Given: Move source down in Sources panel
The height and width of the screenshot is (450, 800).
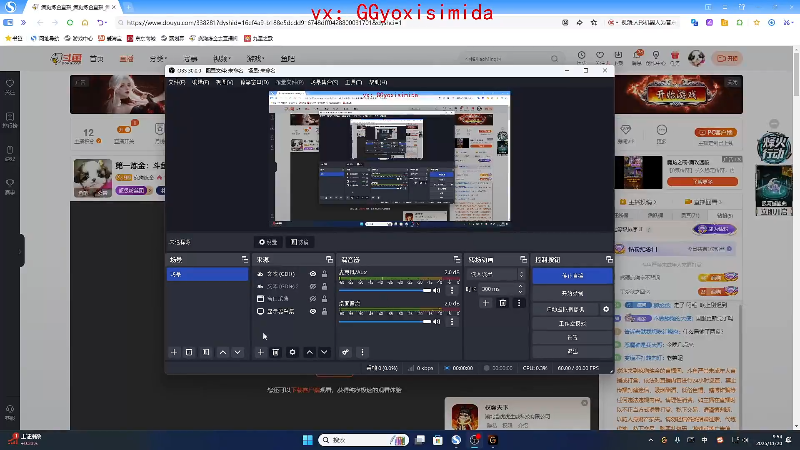Looking at the screenshot, I should click(324, 352).
